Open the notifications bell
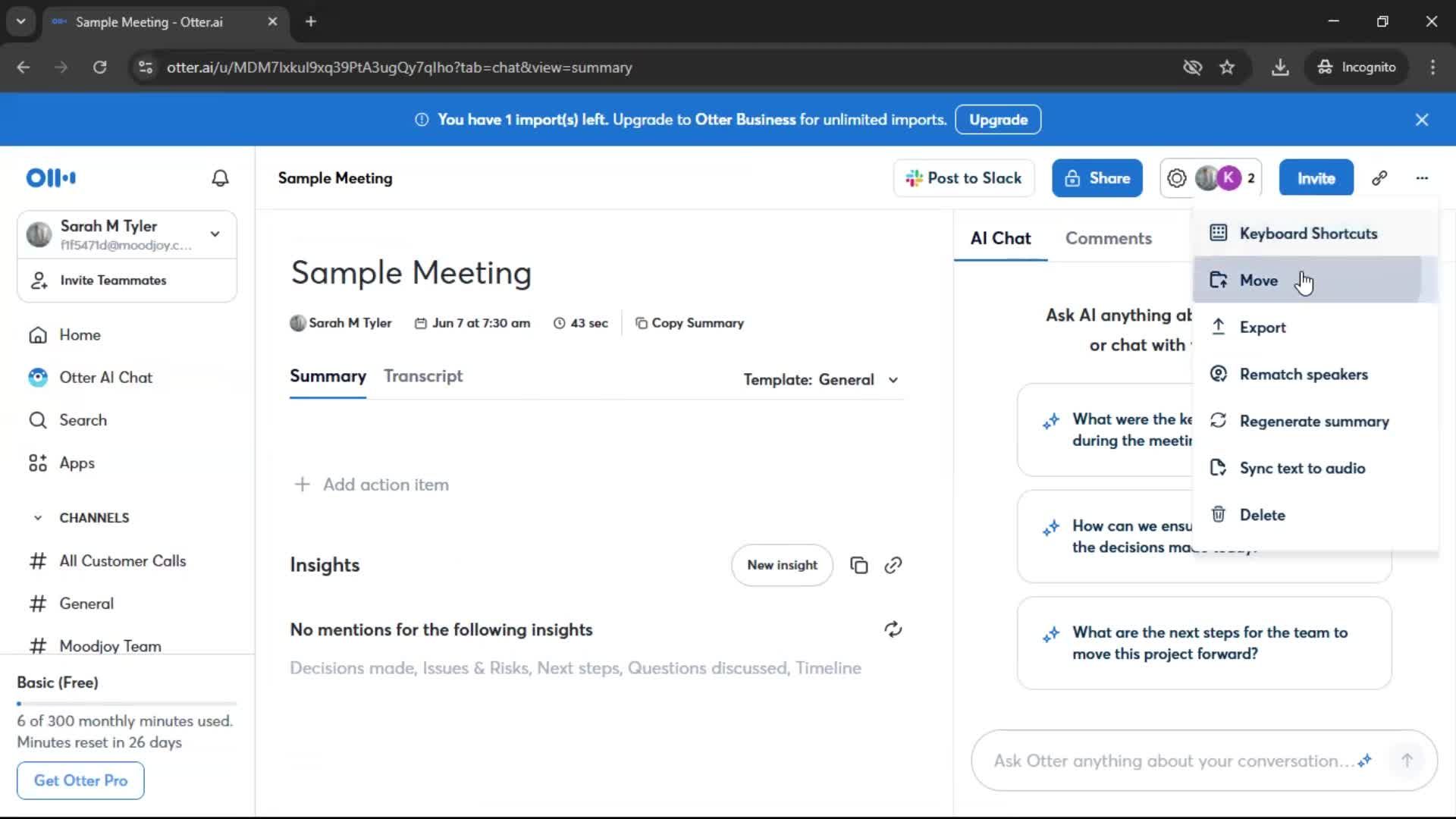Image resolution: width=1456 pixels, height=819 pixels. click(220, 178)
